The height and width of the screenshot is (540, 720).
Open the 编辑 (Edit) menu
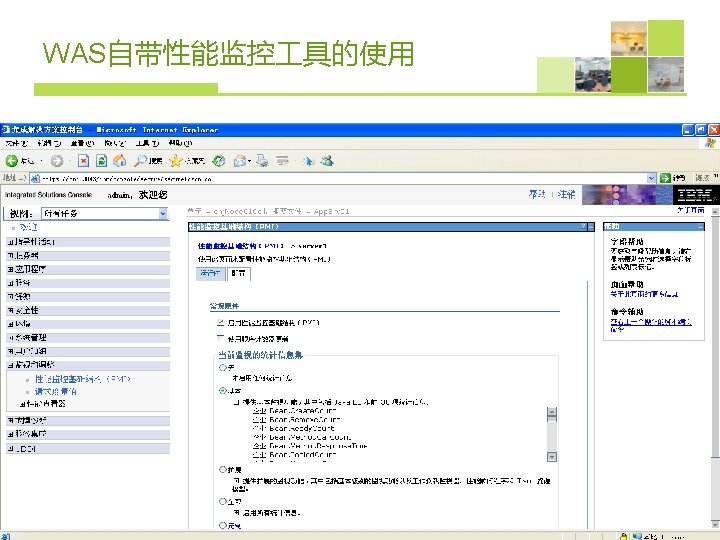(49, 143)
